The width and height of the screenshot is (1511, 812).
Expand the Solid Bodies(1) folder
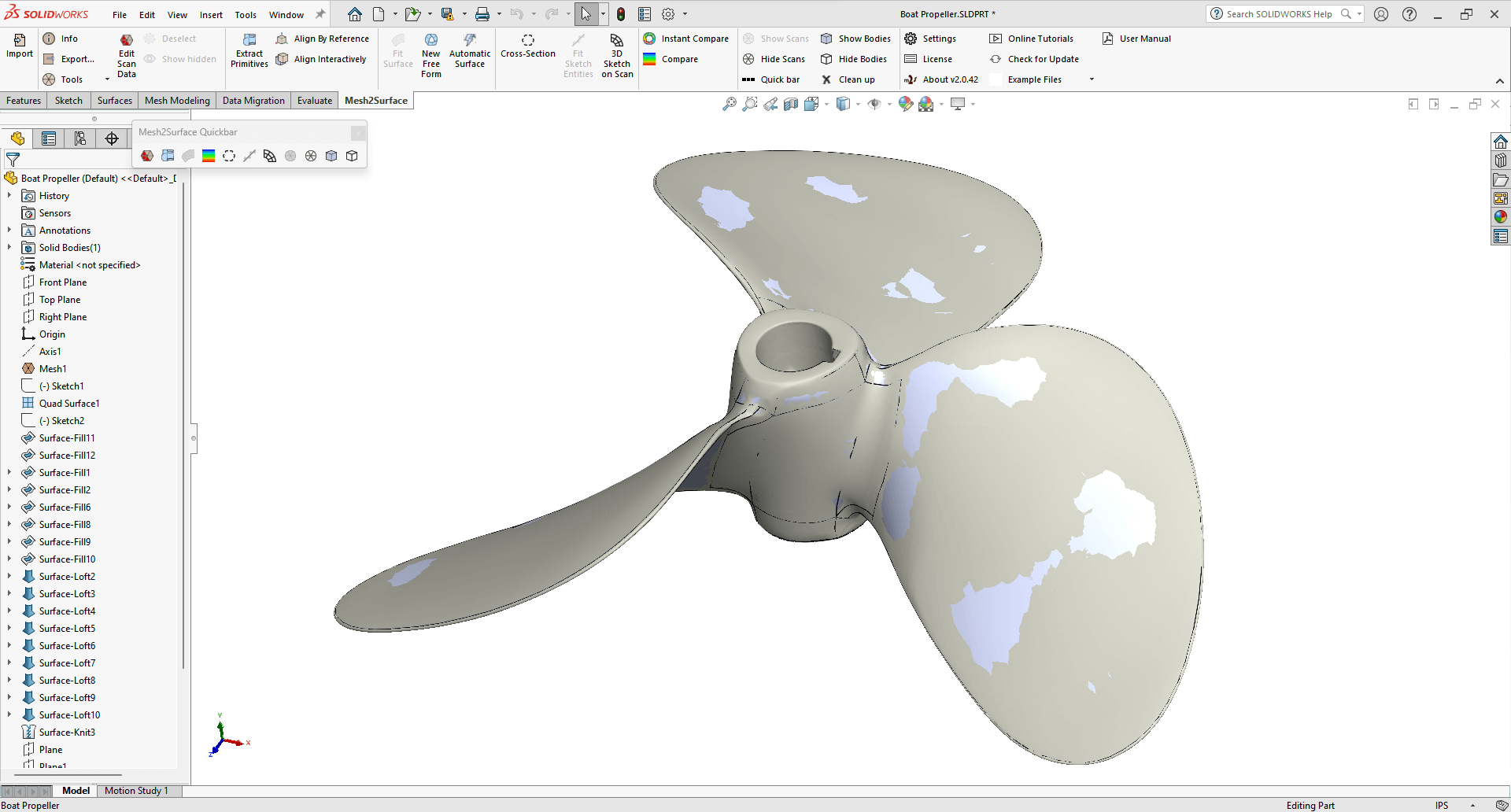pos(9,248)
